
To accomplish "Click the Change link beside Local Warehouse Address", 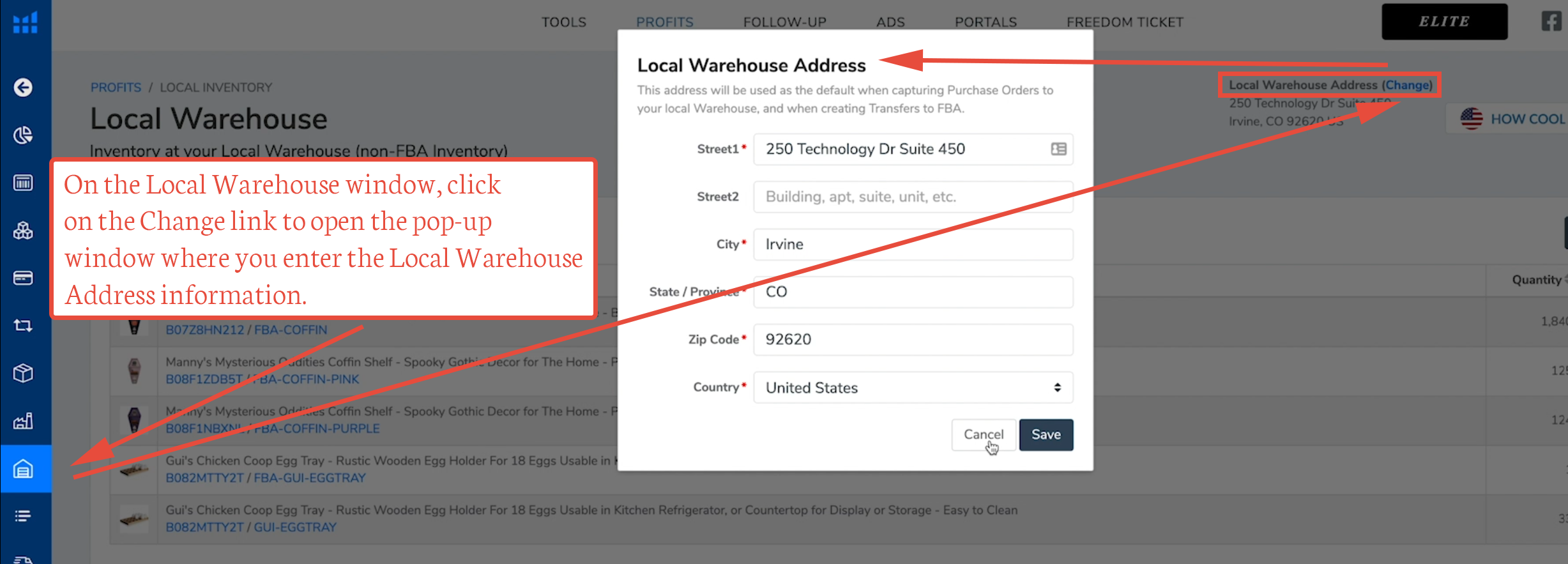I will 1407,85.
